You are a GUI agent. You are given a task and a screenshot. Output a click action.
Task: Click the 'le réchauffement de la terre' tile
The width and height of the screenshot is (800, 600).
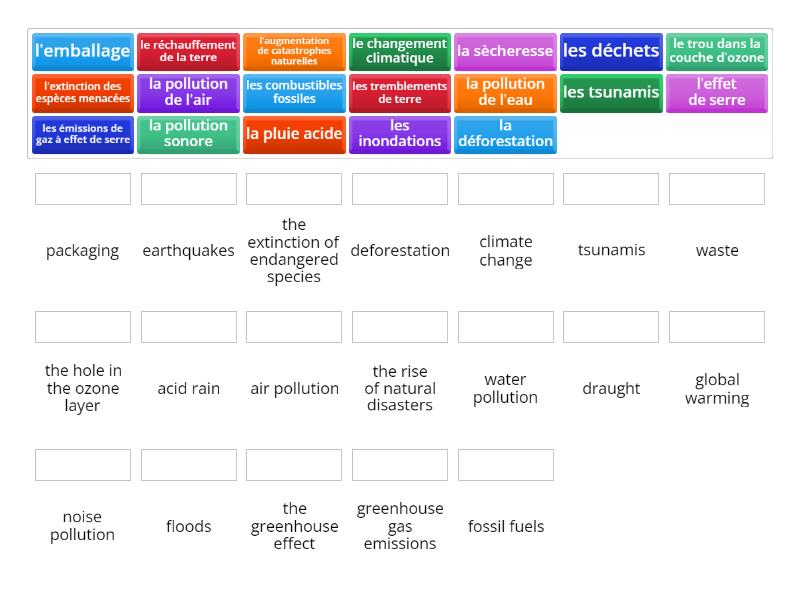[188, 51]
